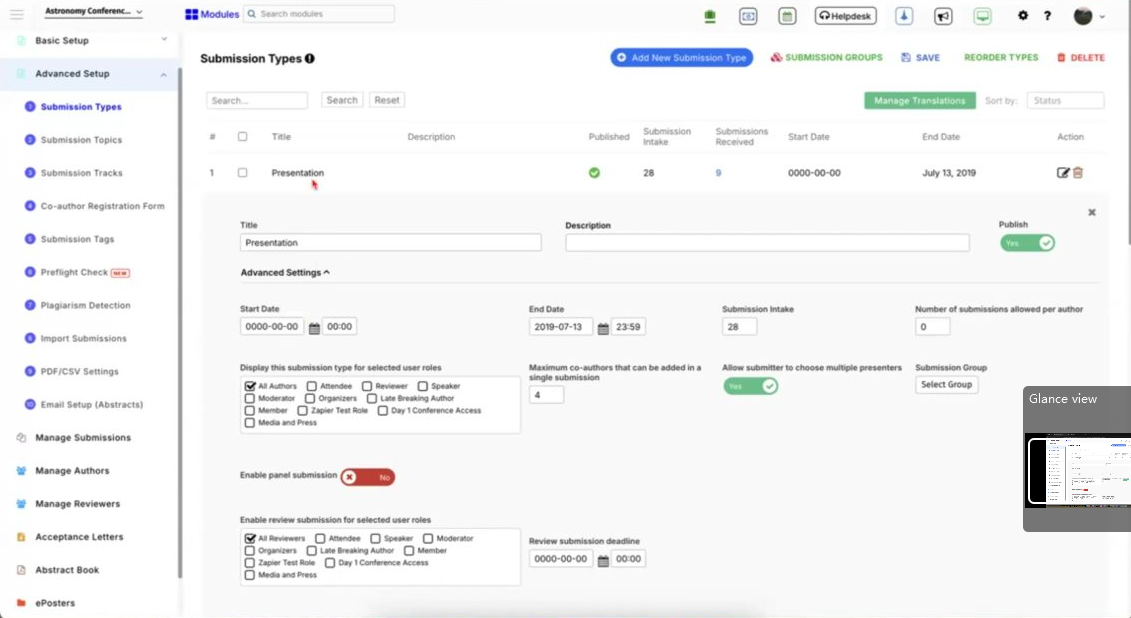Viewport: 1131px width, 618px height.
Task: Open Manage Submissions in sidebar
Action: pos(83,438)
